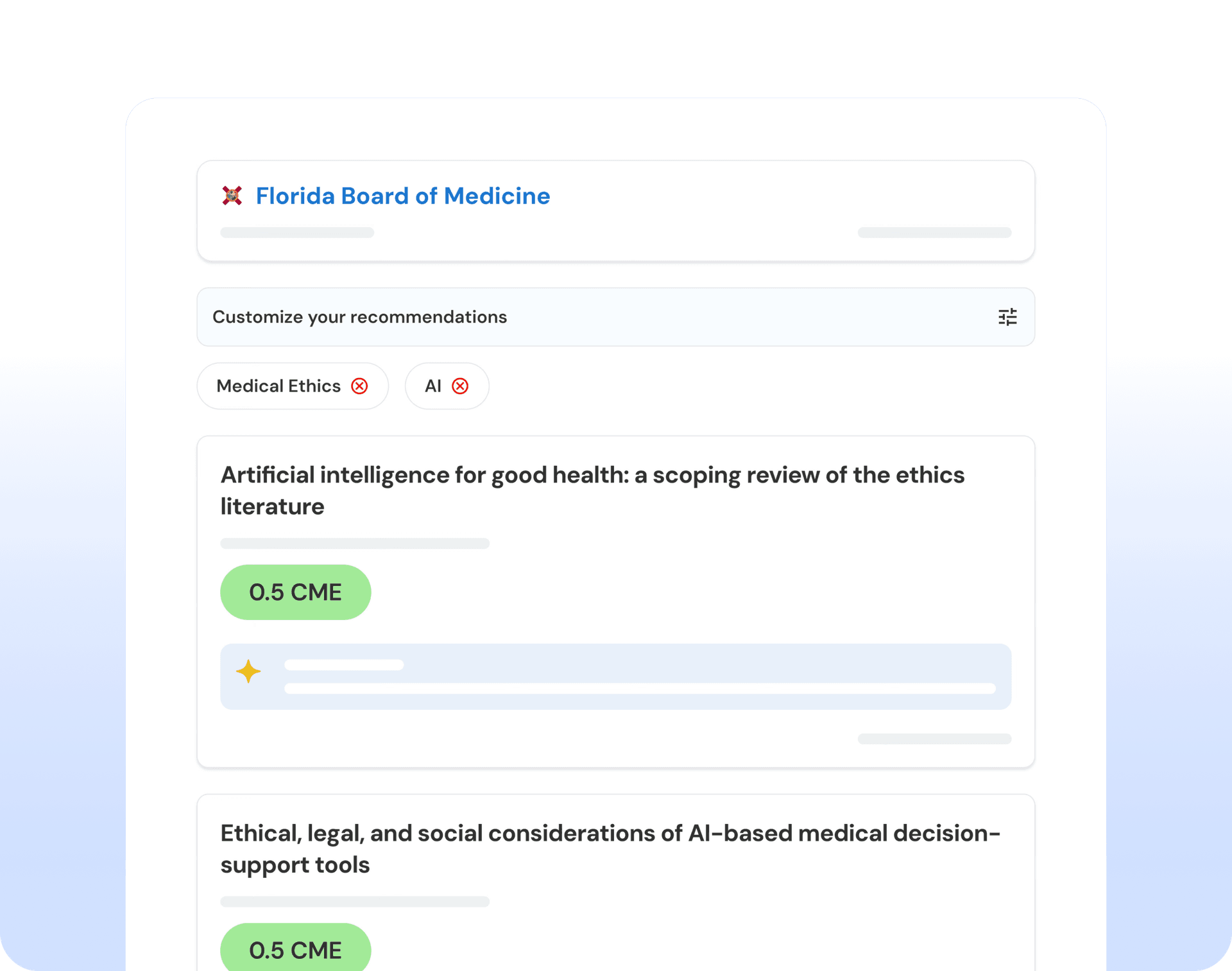Click the 0.5 CME badge on the decision-support tools article

(x=295, y=950)
